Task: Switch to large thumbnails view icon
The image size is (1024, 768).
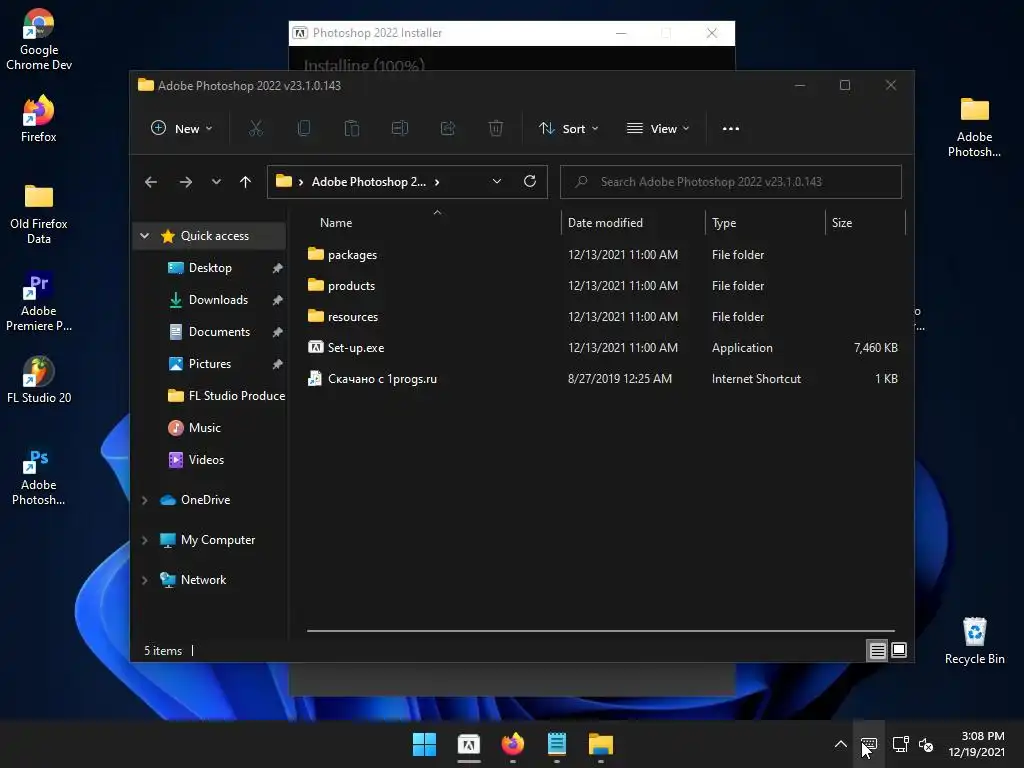Action: [x=899, y=650]
